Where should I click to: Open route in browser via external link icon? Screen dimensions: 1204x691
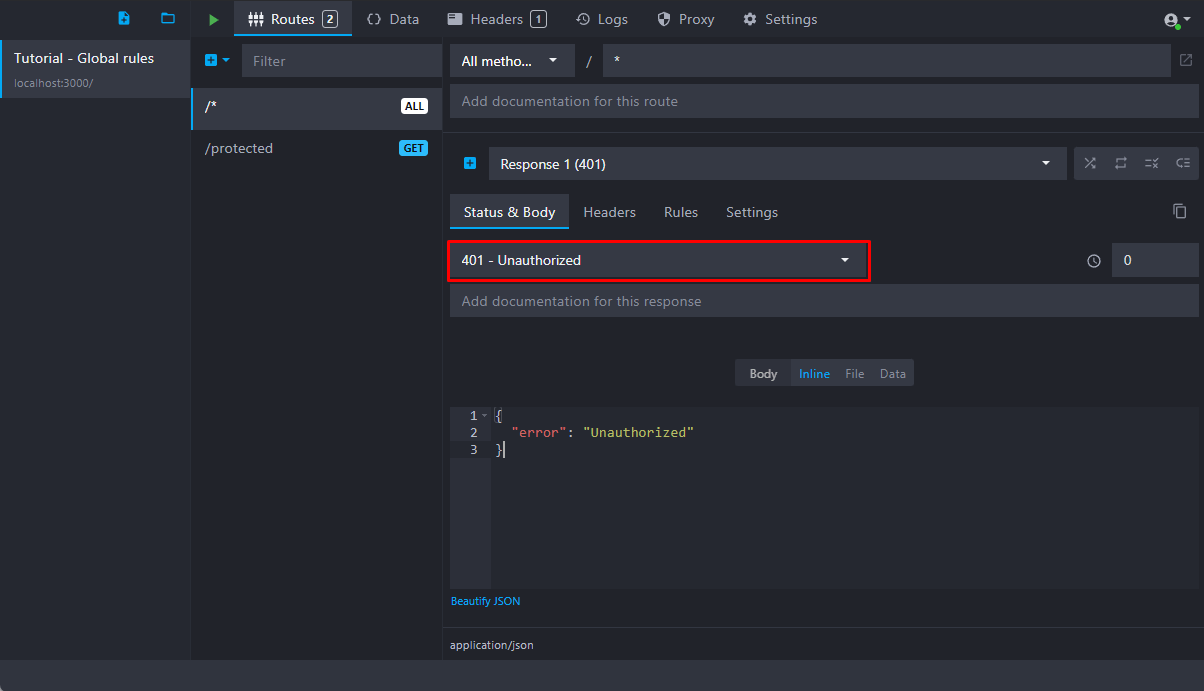pos(1186,61)
